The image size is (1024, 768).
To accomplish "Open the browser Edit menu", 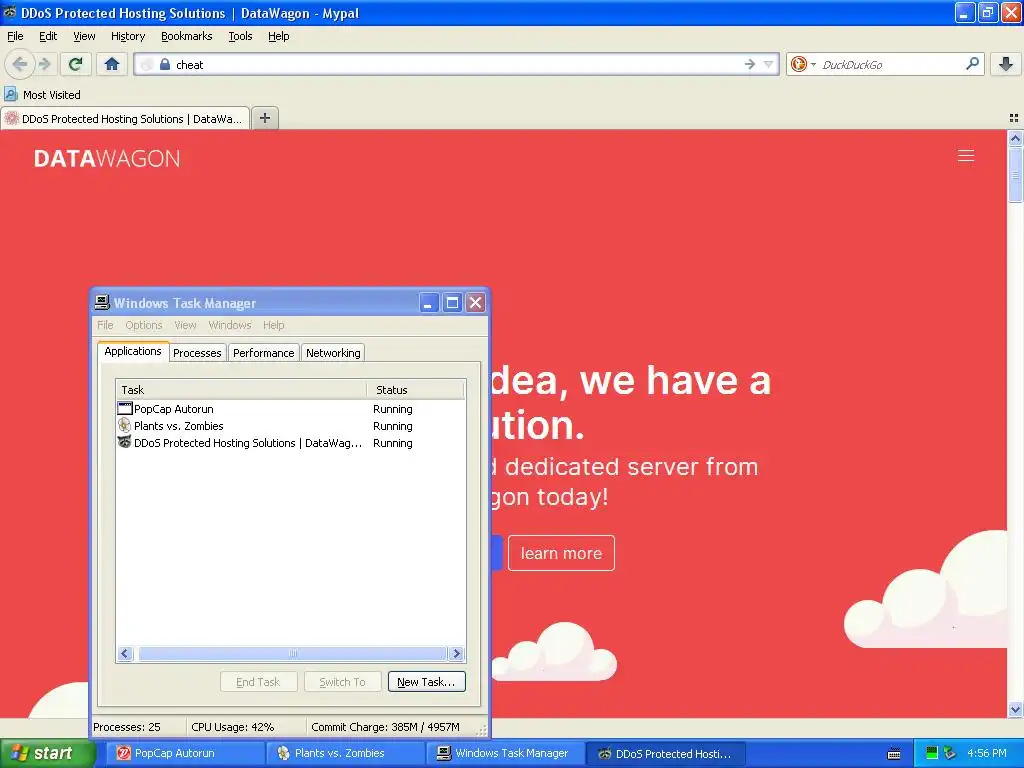I will click(48, 36).
